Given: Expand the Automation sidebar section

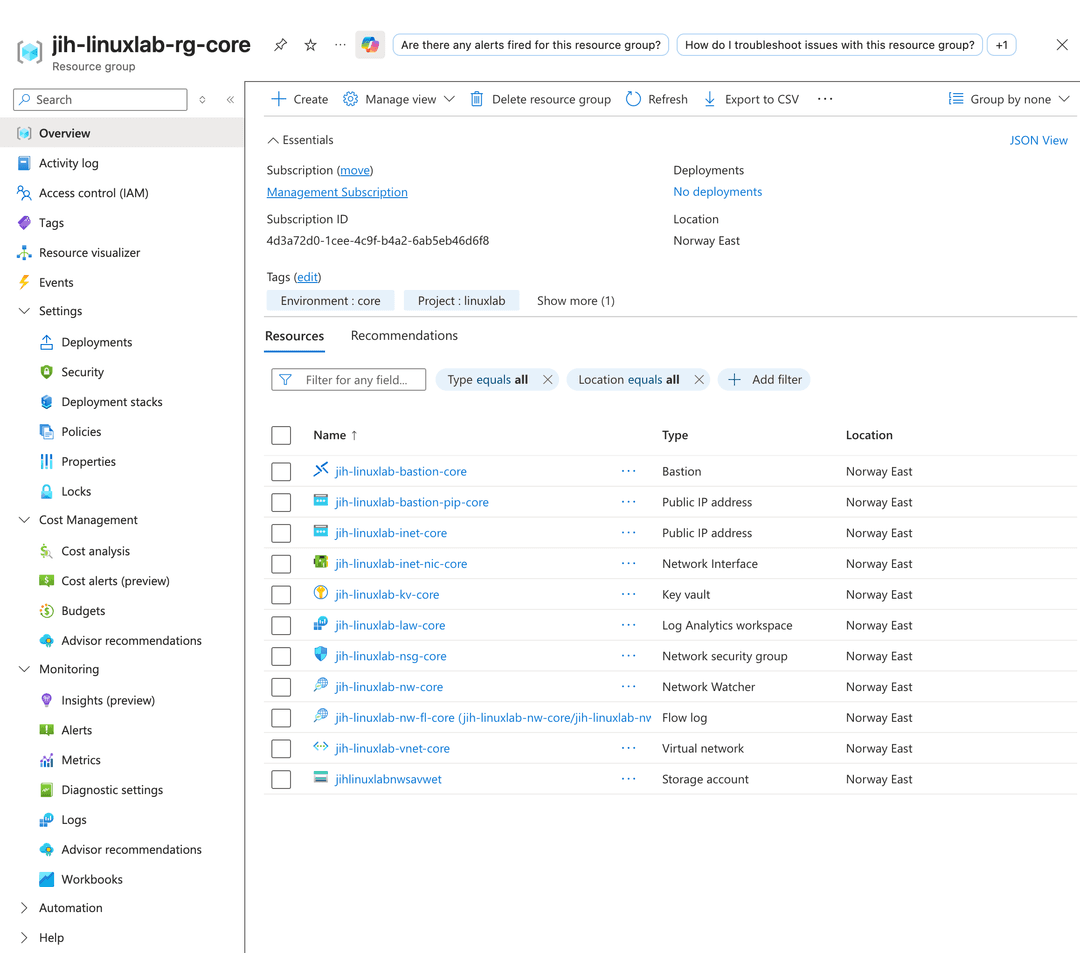Looking at the screenshot, I should 24,908.
